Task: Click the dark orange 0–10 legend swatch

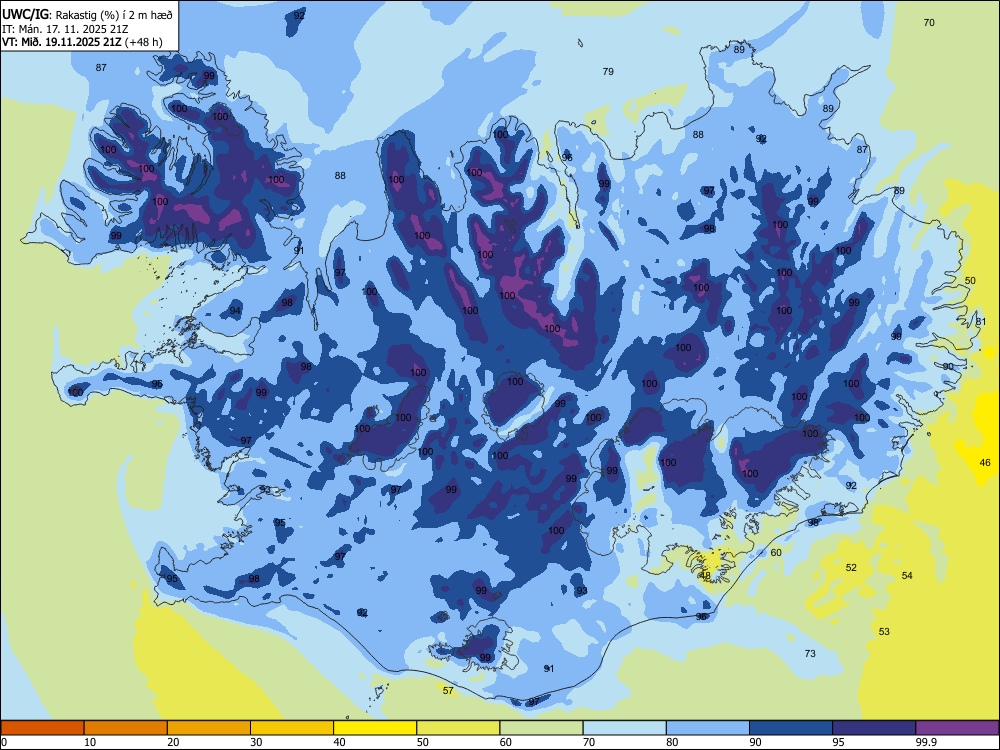Action: point(42,728)
